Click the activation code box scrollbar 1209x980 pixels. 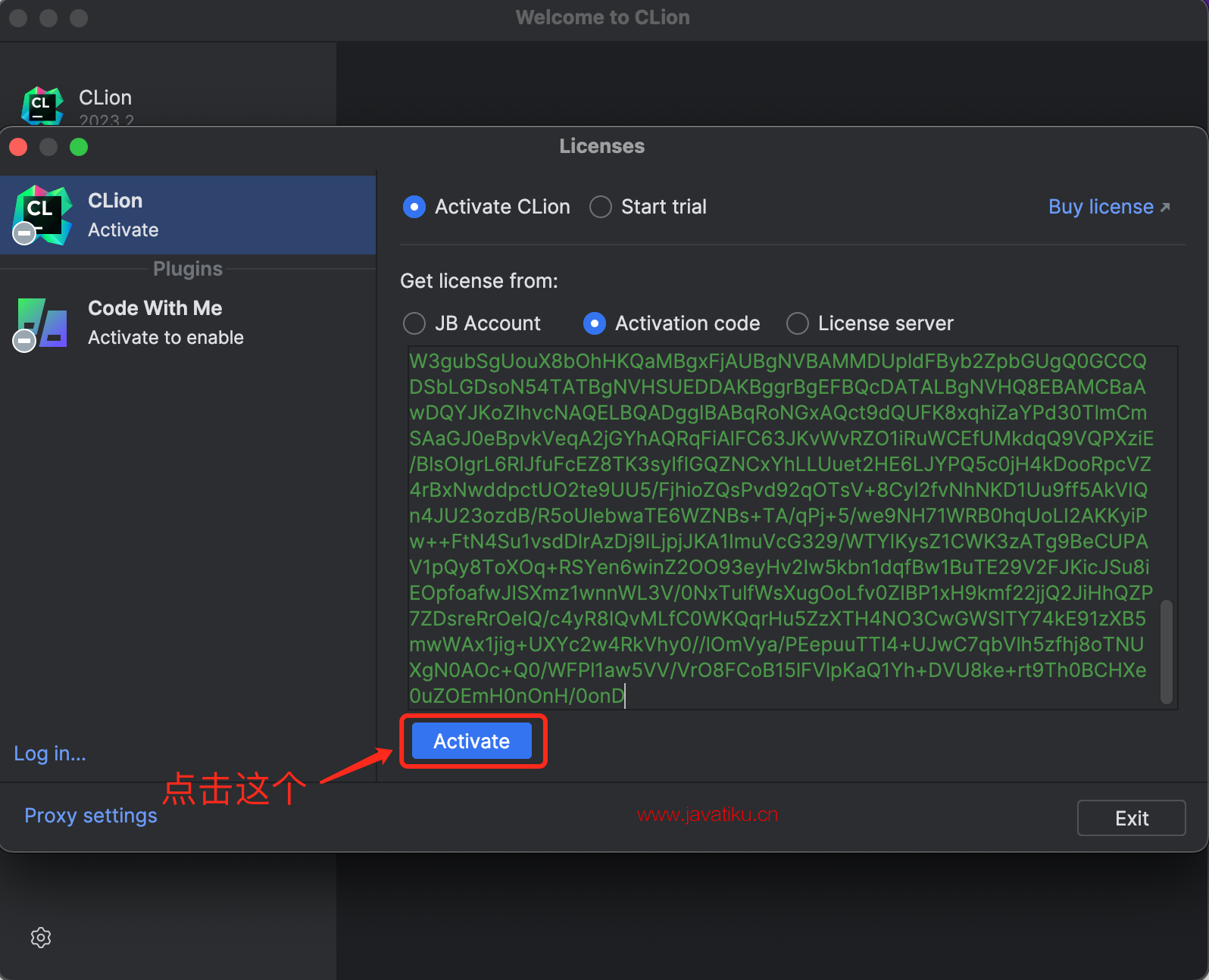pos(1167,651)
